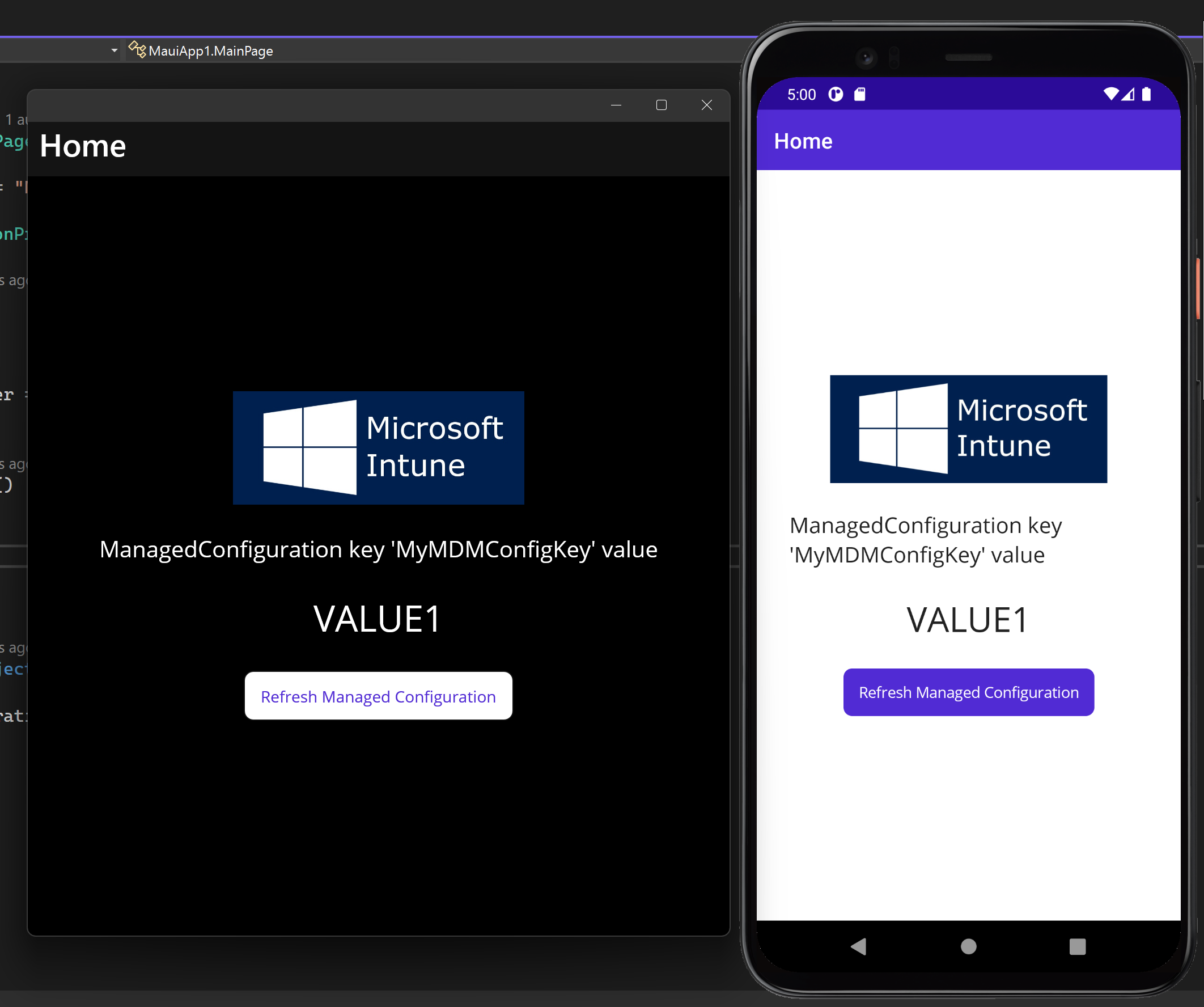Image resolution: width=1204 pixels, height=1007 pixels.
Task: Click SD card icon in phone status bar
Action: pos(859,94)
